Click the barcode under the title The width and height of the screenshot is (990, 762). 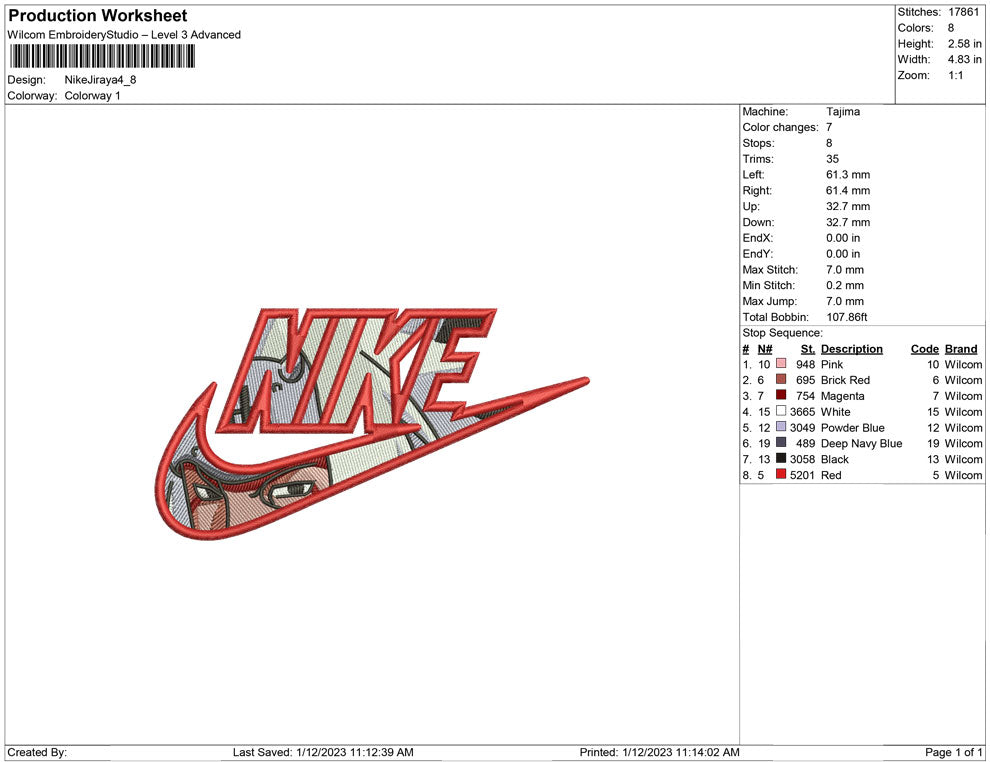click(102, 56)
